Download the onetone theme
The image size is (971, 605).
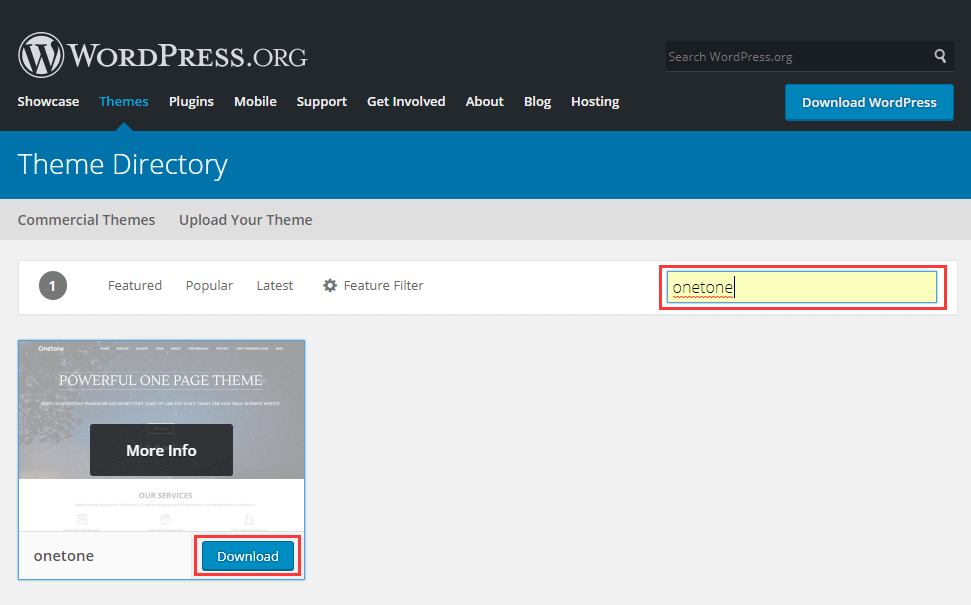coord(248,556)
